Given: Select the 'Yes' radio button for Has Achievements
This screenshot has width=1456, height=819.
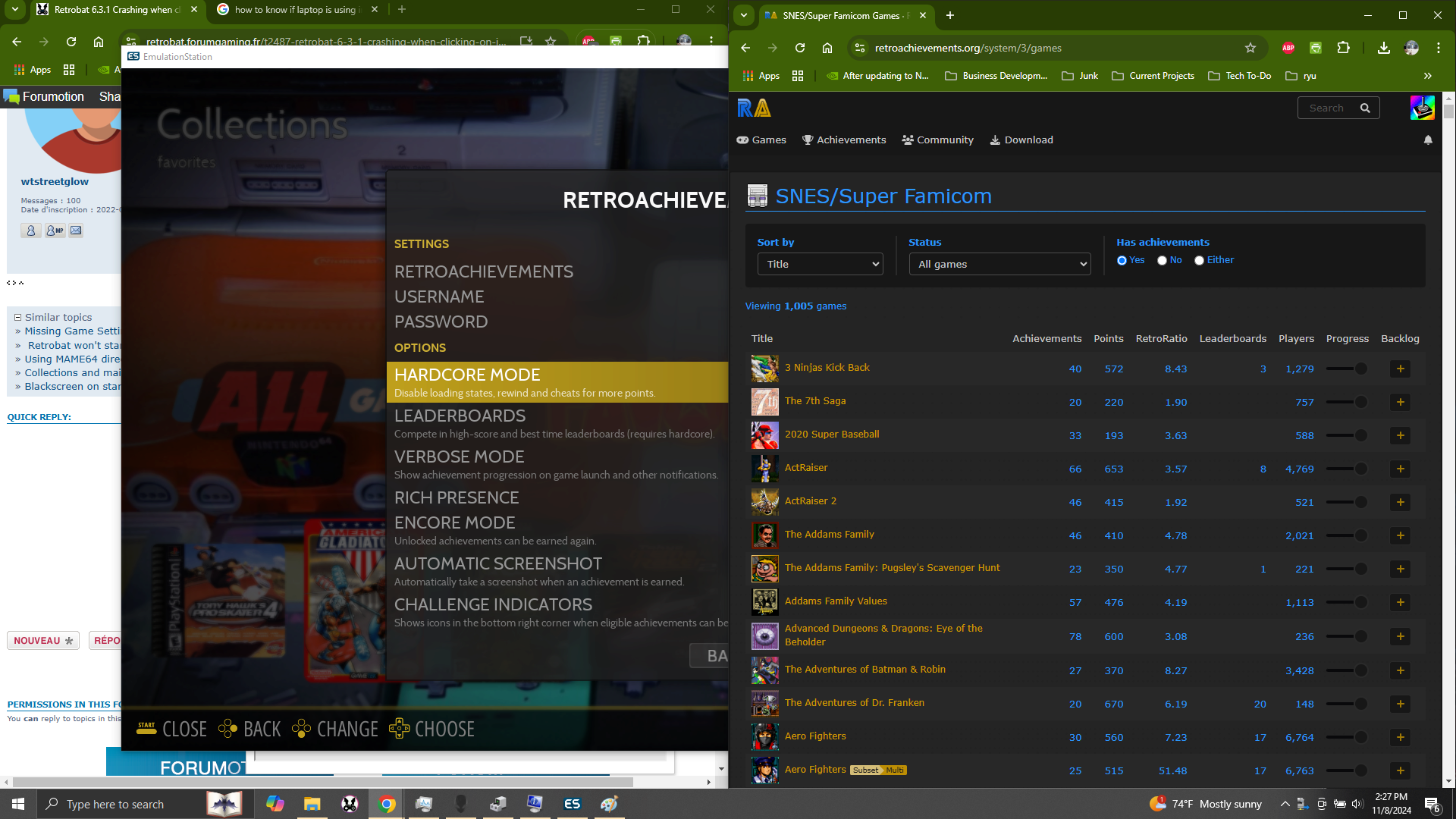Looking at the screenshot, I should 1122,260.
